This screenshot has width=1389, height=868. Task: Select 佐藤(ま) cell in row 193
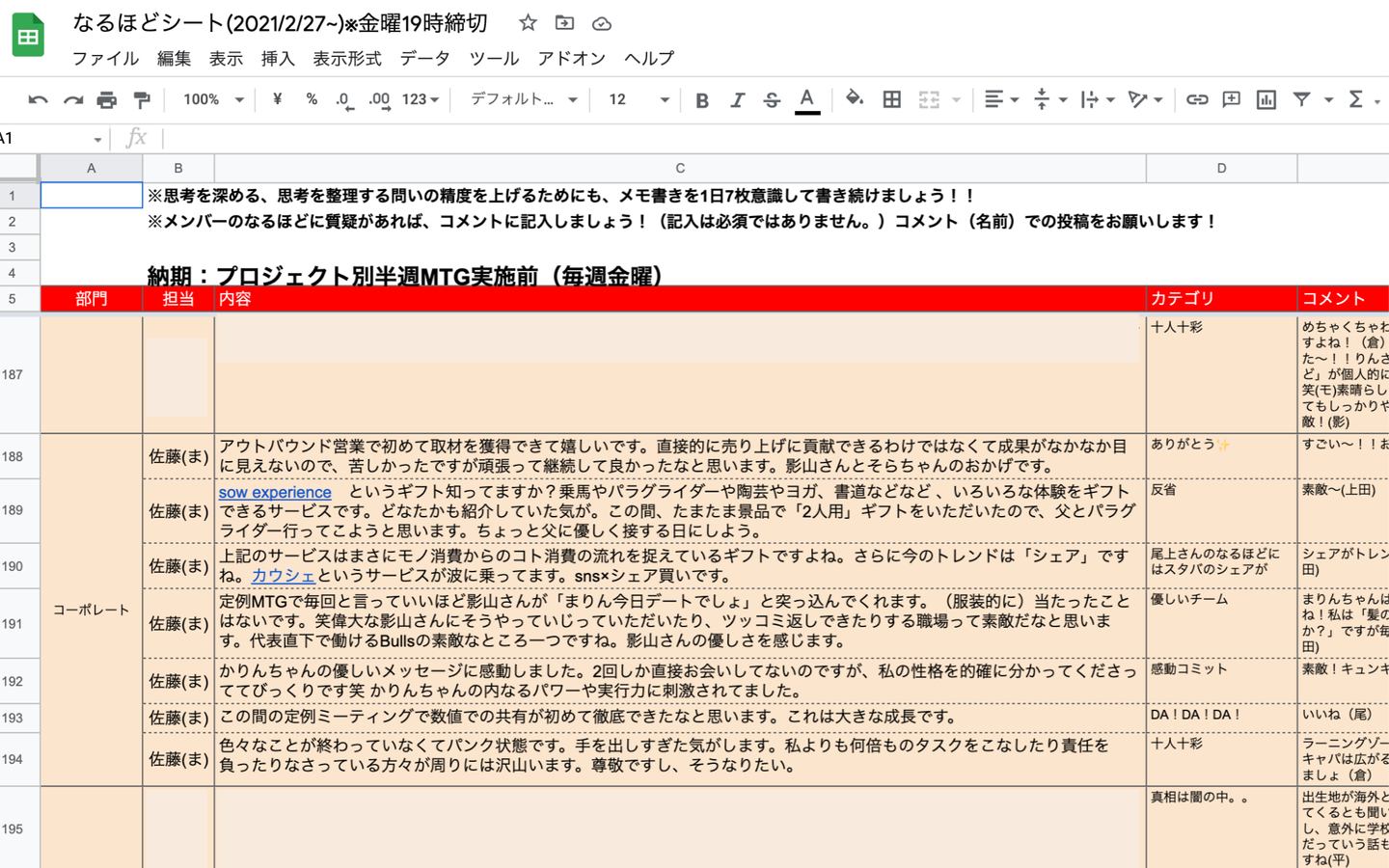pyautogui.click(x=178, y=719)
